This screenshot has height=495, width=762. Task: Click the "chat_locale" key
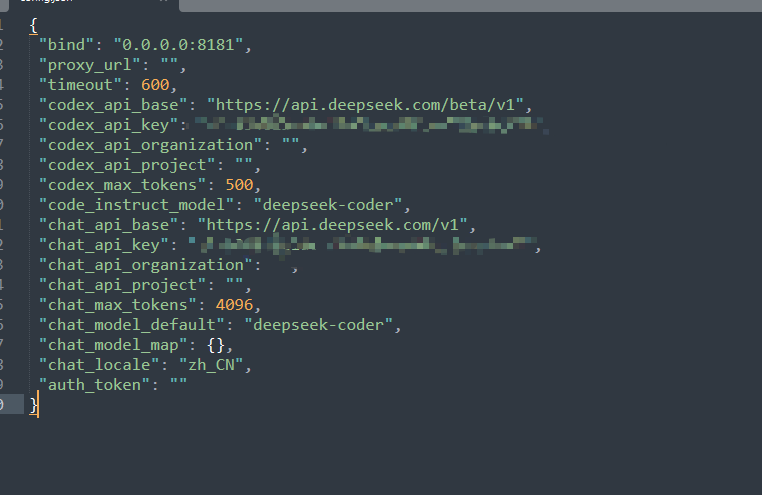coord(99,365)
